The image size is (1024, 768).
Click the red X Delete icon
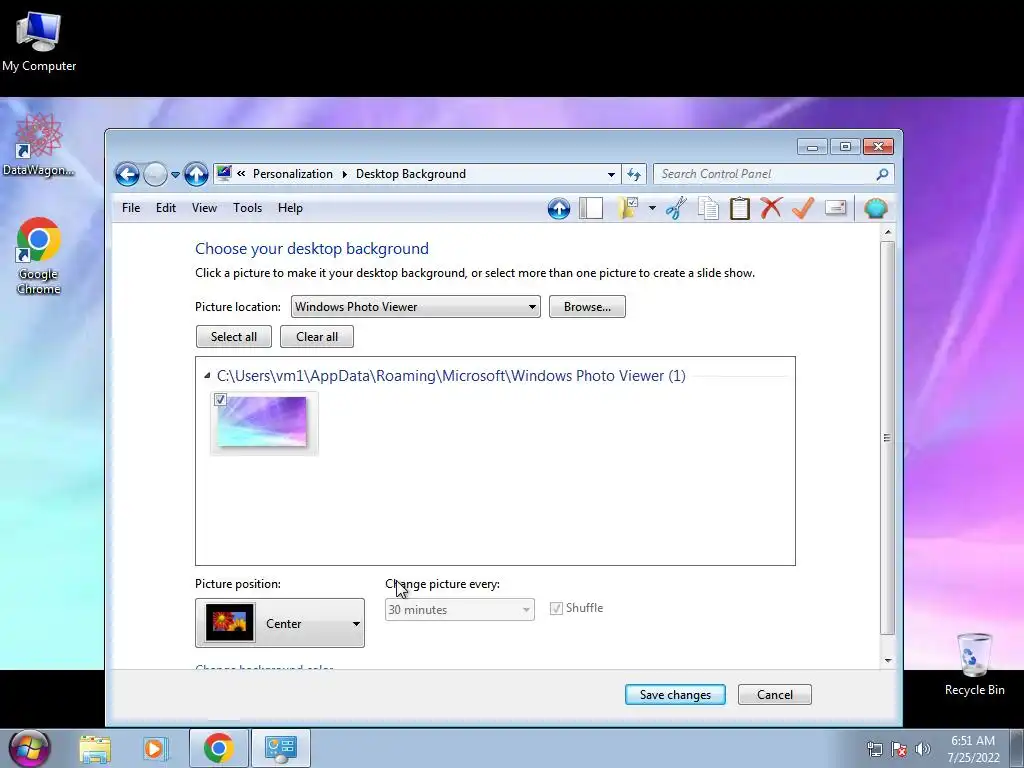771,208
